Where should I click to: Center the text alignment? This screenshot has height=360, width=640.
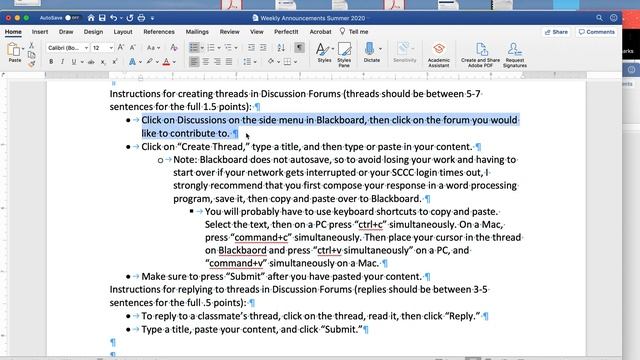coord(206,62)
